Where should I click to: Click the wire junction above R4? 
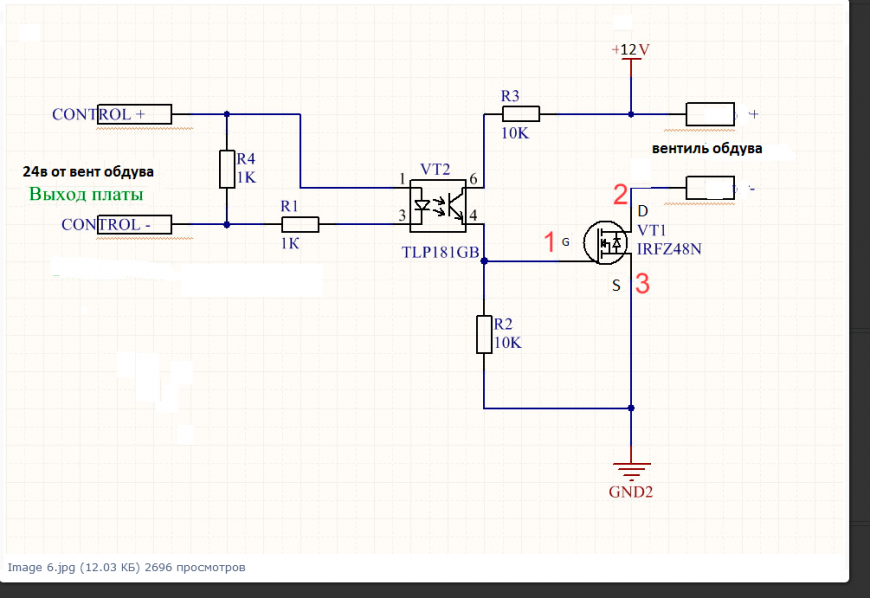tap(227, 114)
